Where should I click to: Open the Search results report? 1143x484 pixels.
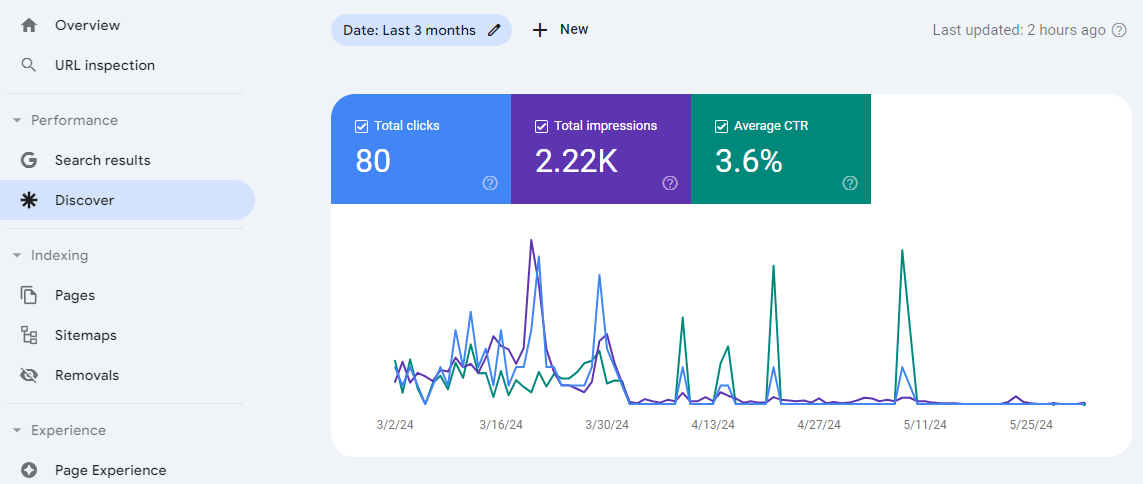click(102, 160)
